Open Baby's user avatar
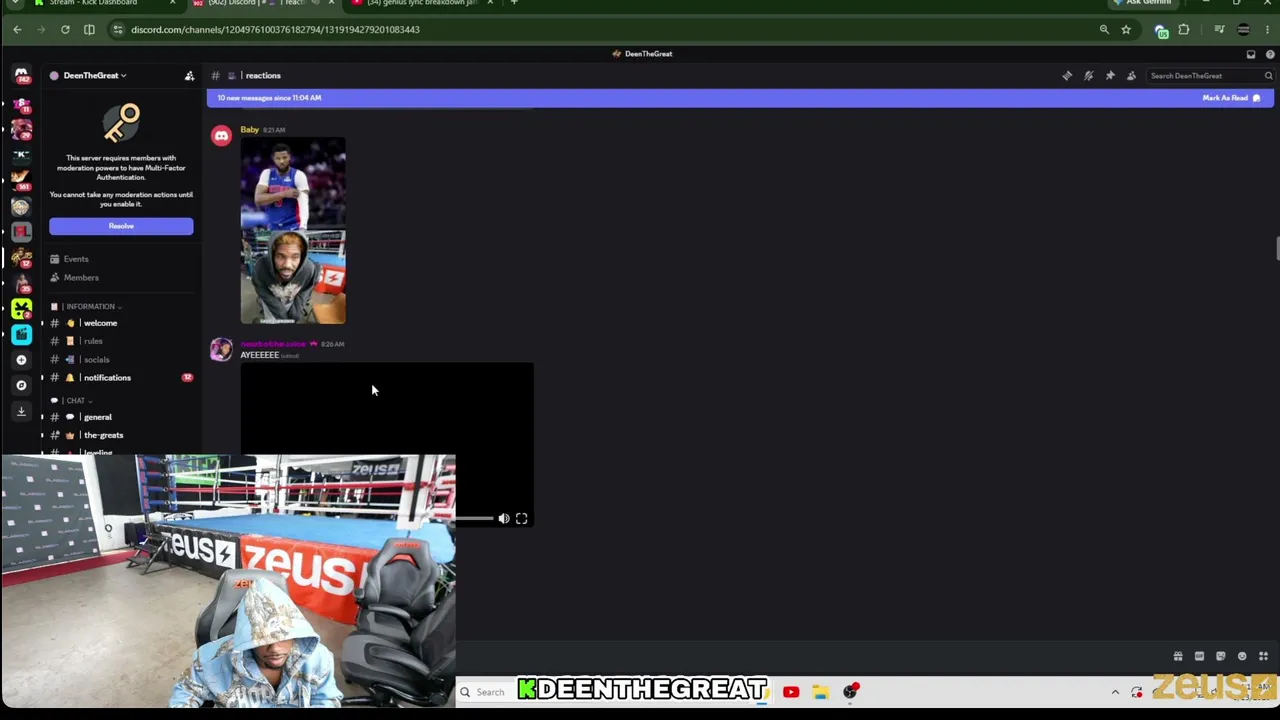This screenshot has height=720, width=1280. (x=221, y=136)
